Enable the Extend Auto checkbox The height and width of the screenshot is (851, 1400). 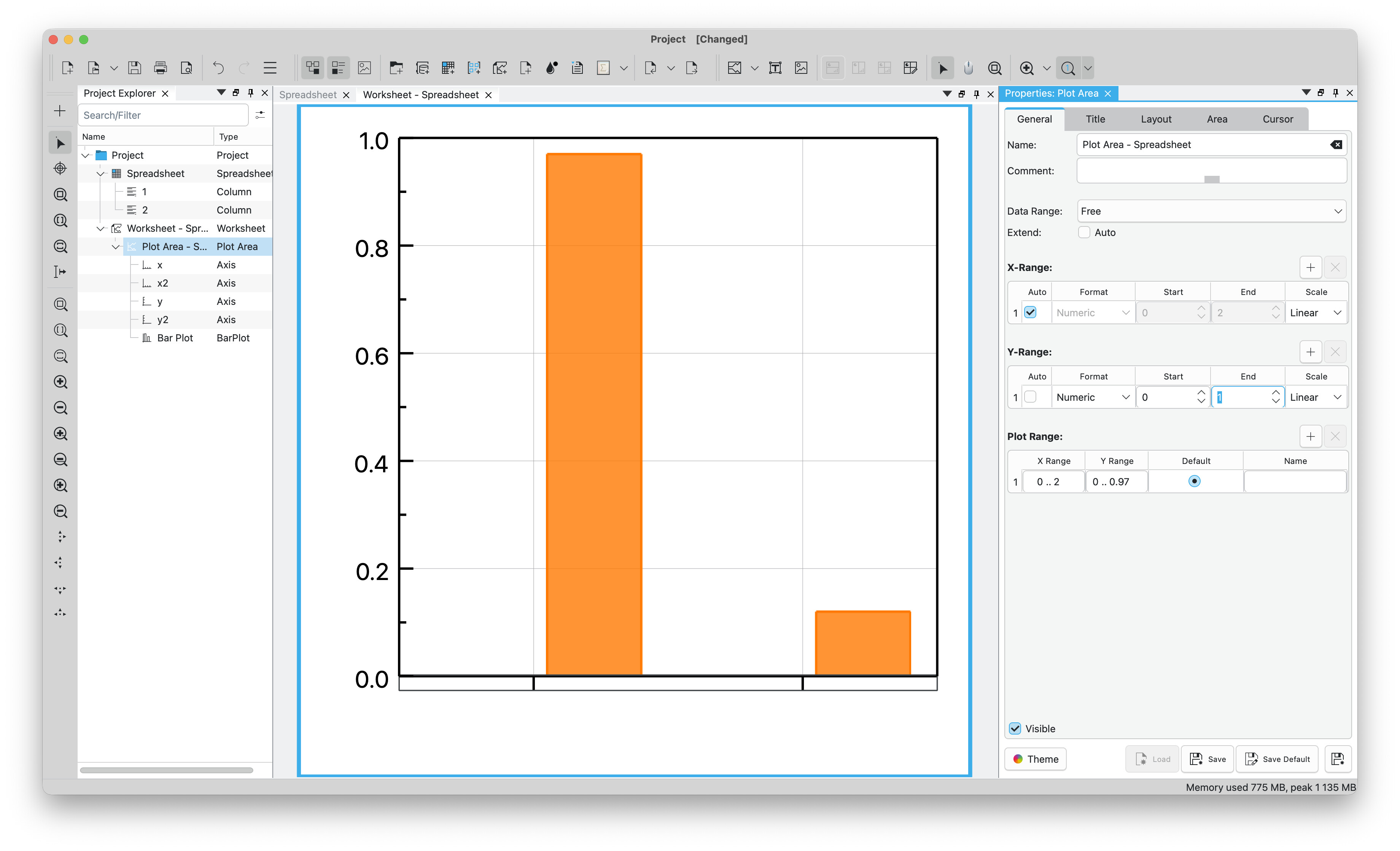point(1084,232)
